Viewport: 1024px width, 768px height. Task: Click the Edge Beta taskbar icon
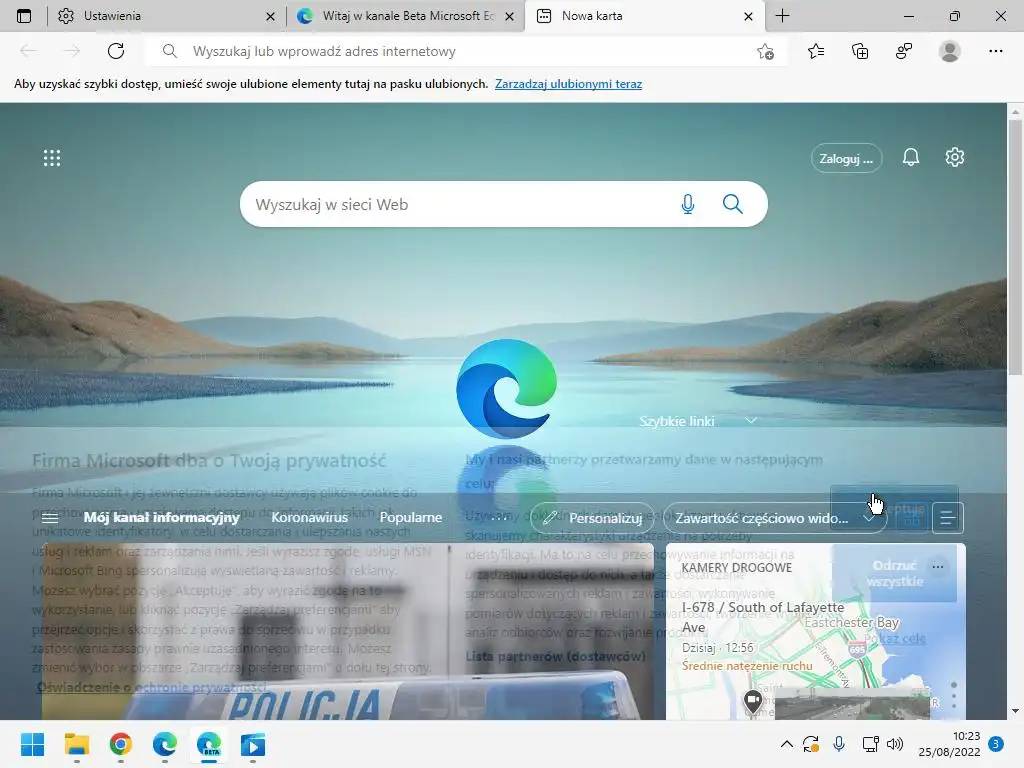click(209, 744)
